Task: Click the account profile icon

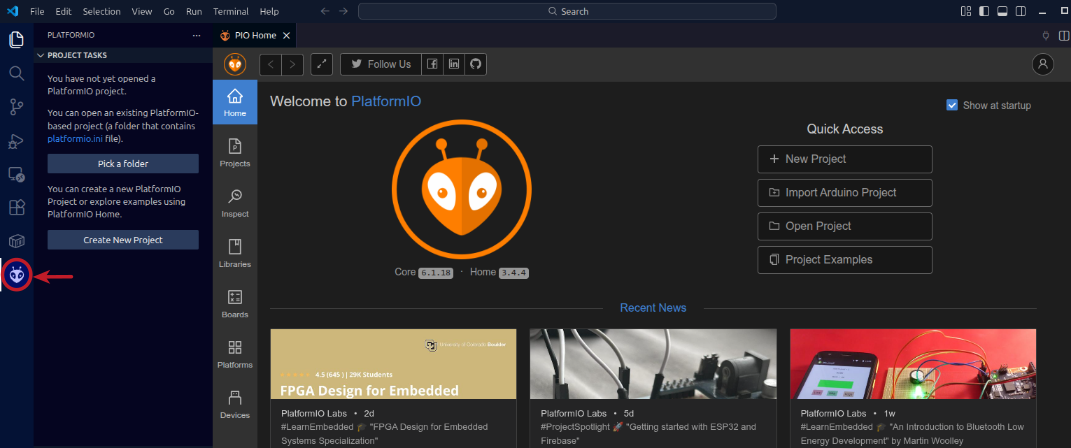Action: 1043,64
